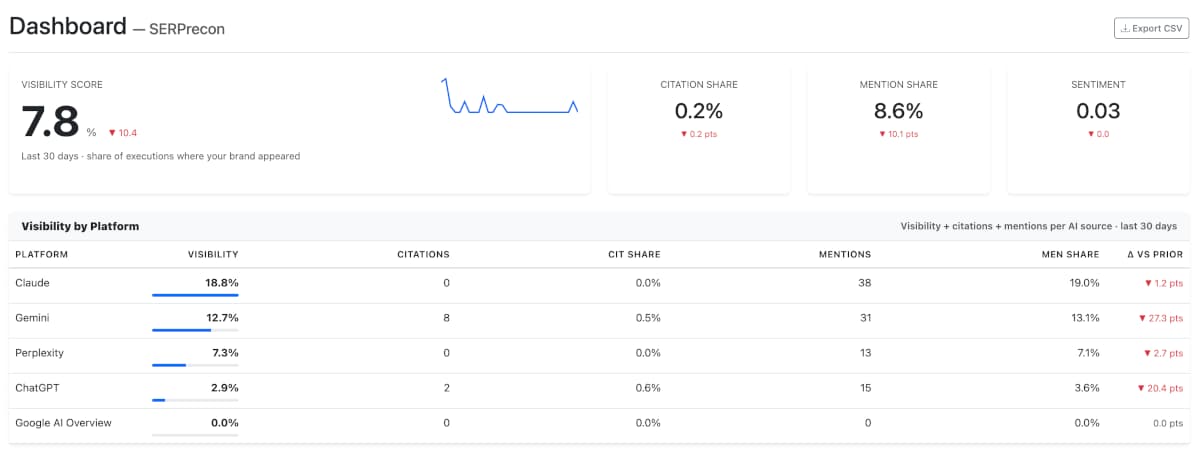The height and width of the screenshot is (449, 1200).
Task: Select the Gemini platform row
Action: [600, 320]
